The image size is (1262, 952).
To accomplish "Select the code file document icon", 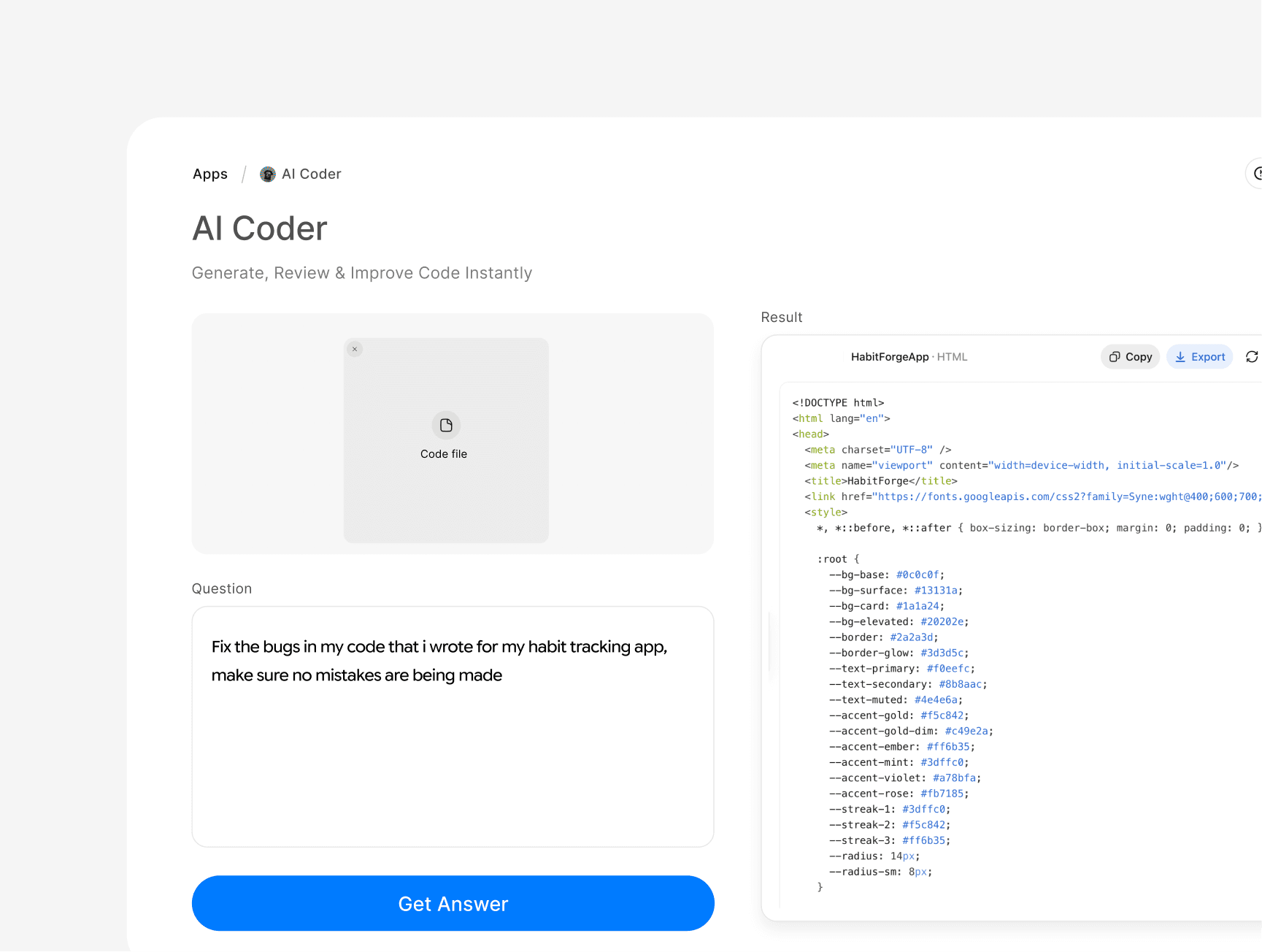I will 445,426.
